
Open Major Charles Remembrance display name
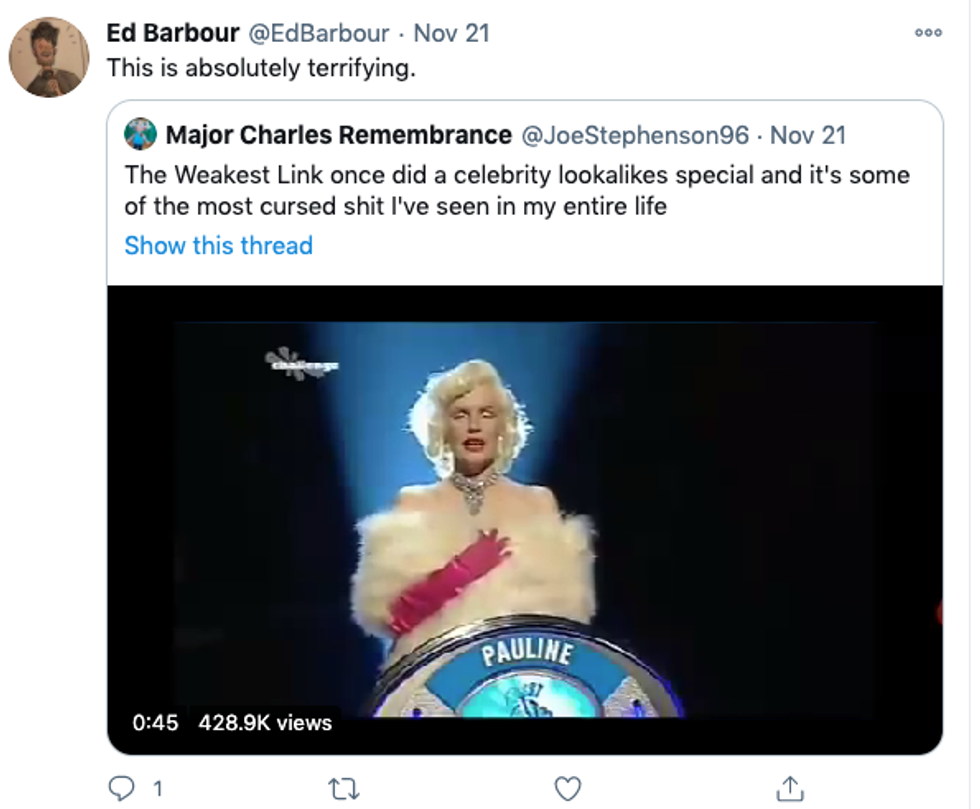338,134
